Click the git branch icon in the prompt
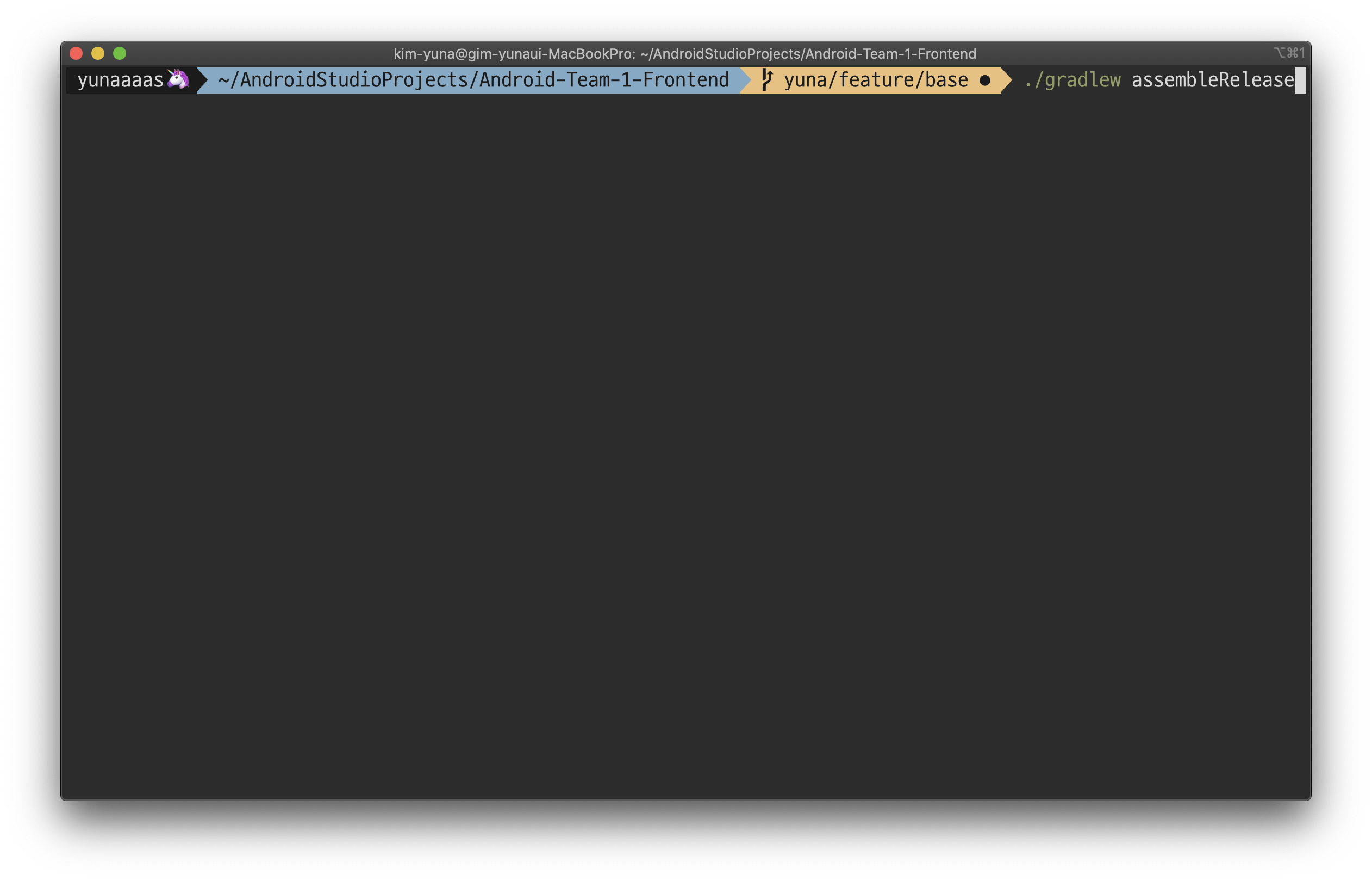 [x=767, y=80]
